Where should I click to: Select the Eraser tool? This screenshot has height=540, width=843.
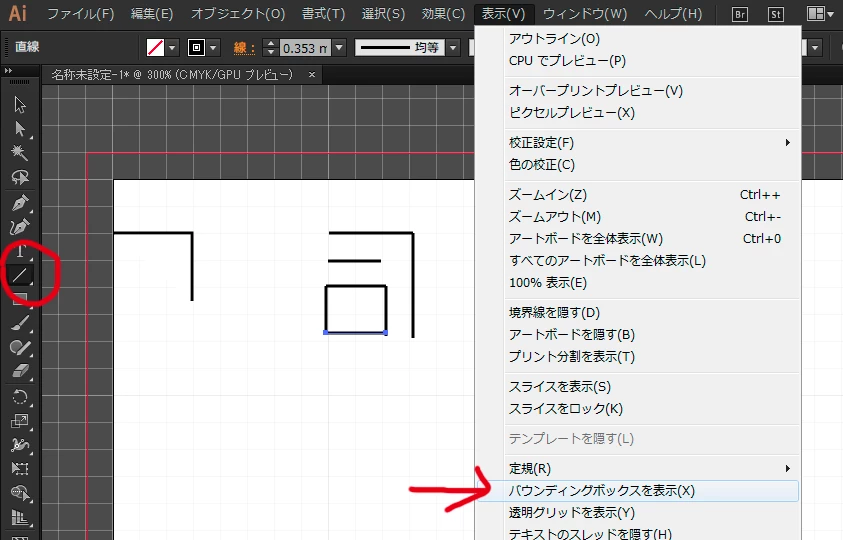pyautogui.click(x=20, y=371)
